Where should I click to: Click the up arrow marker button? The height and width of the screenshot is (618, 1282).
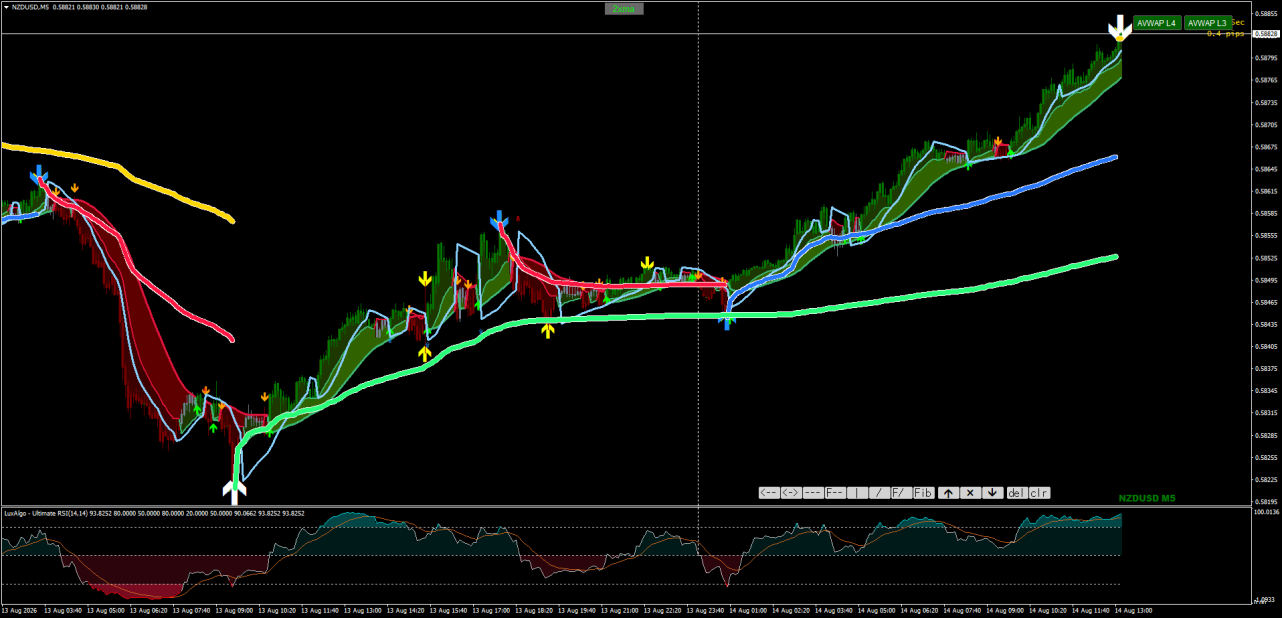pos(948,492)
